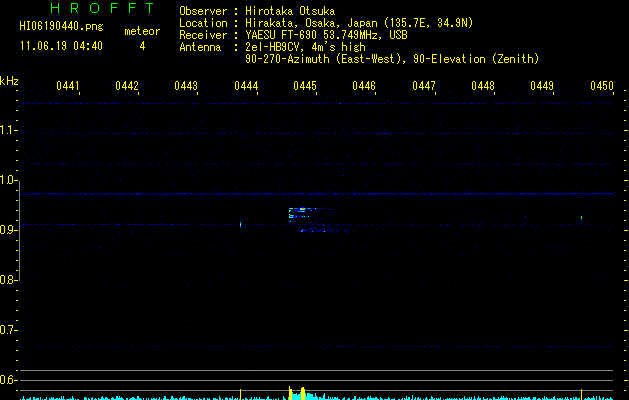Click time marker 0449
Viewport: 629px width, 400px height.
click(542, 86)
